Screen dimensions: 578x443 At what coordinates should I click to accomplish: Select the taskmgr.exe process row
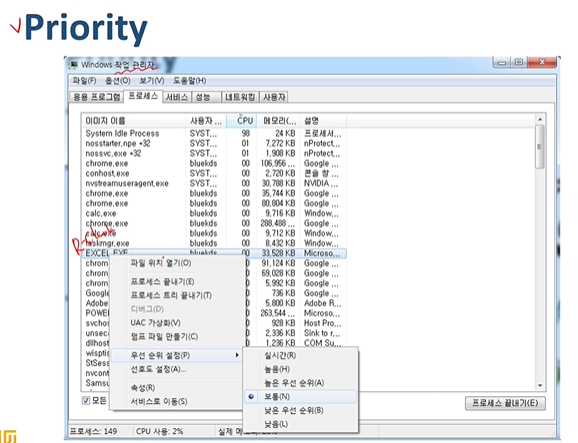click(213, 243)
